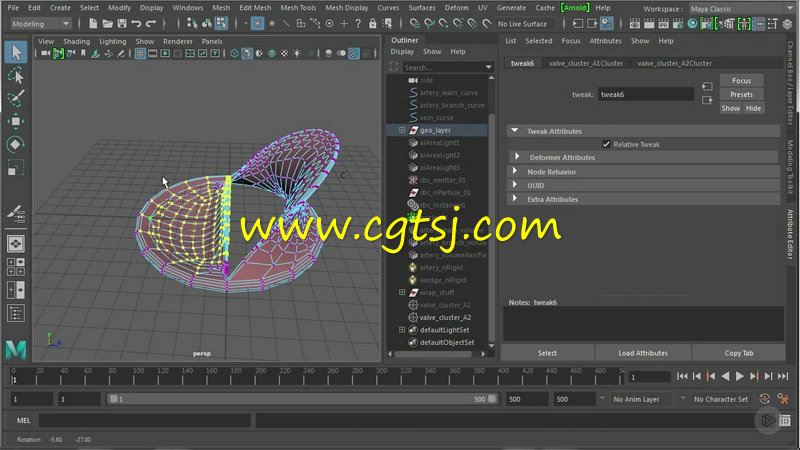Click the single pane layout icon
This screenshot has height=450, width=800.
click(16, 244)
